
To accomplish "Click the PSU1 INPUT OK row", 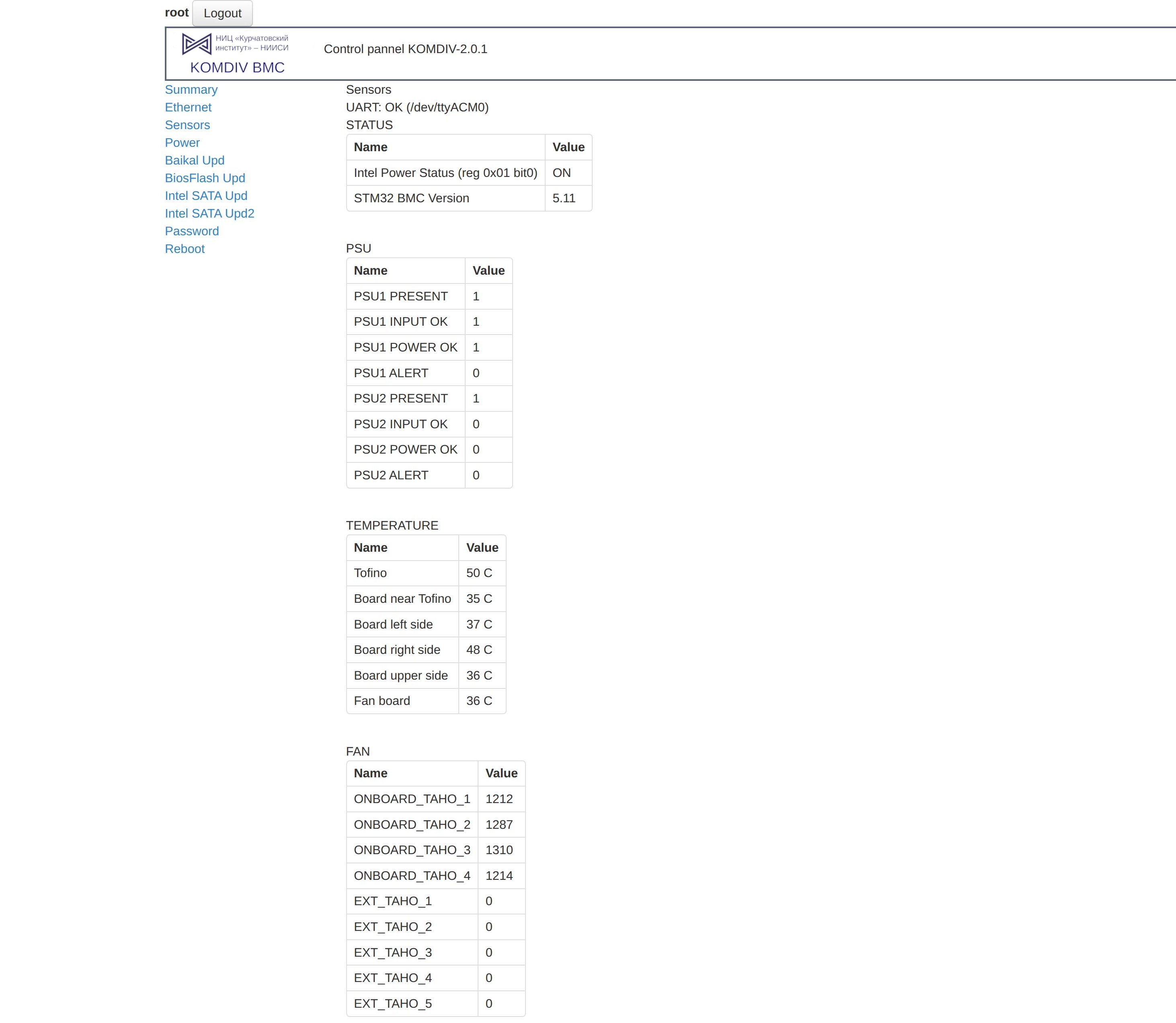I will tap(429, 322).
